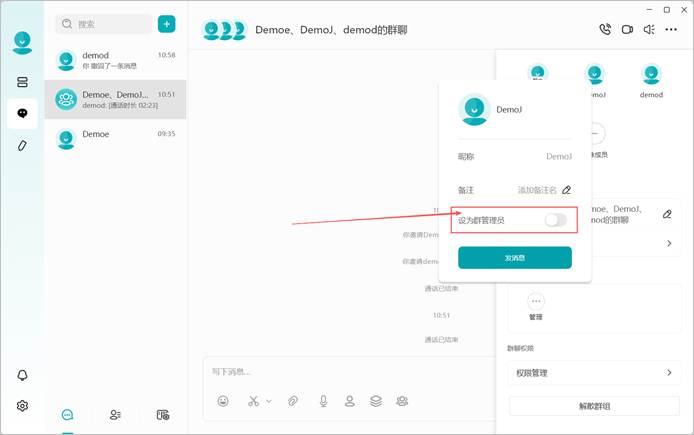Viewport: 694px width, 435px height.
Task: Expand the 权限管理 row chevron
Action: coord(669,373)
